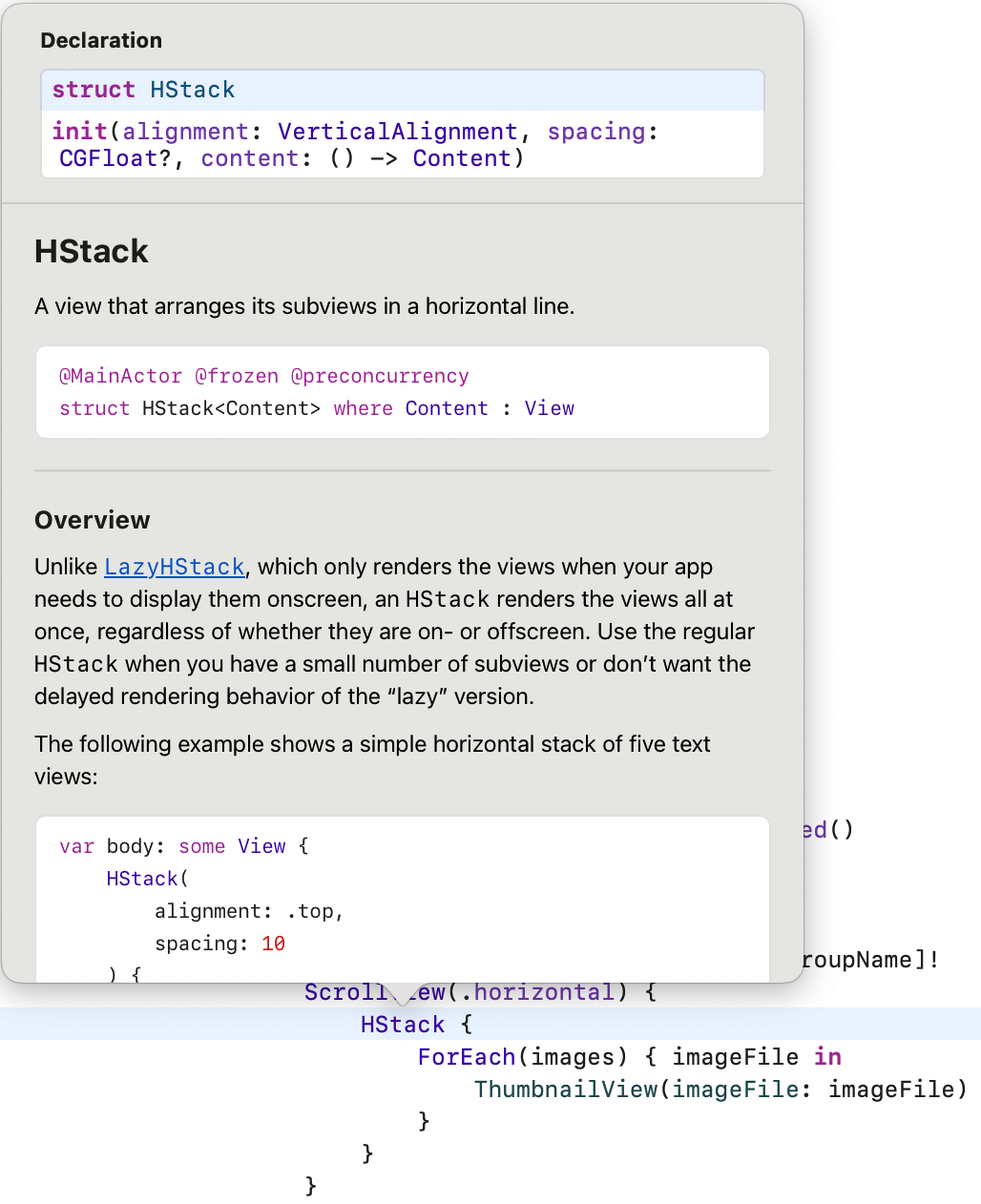
Task: Click @MainActor attribute in declaration
Action: pyautogui.click(x=120, y=376)
